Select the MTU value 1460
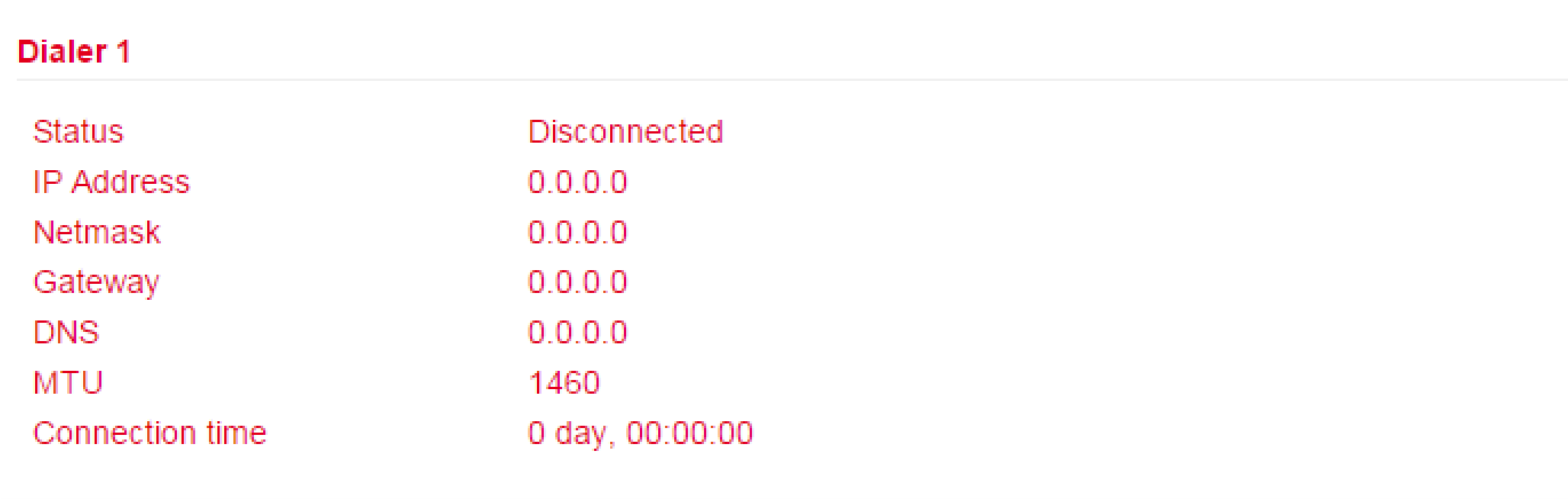The width and height of the screenshot is (1568, 499). tap(564, 383)
